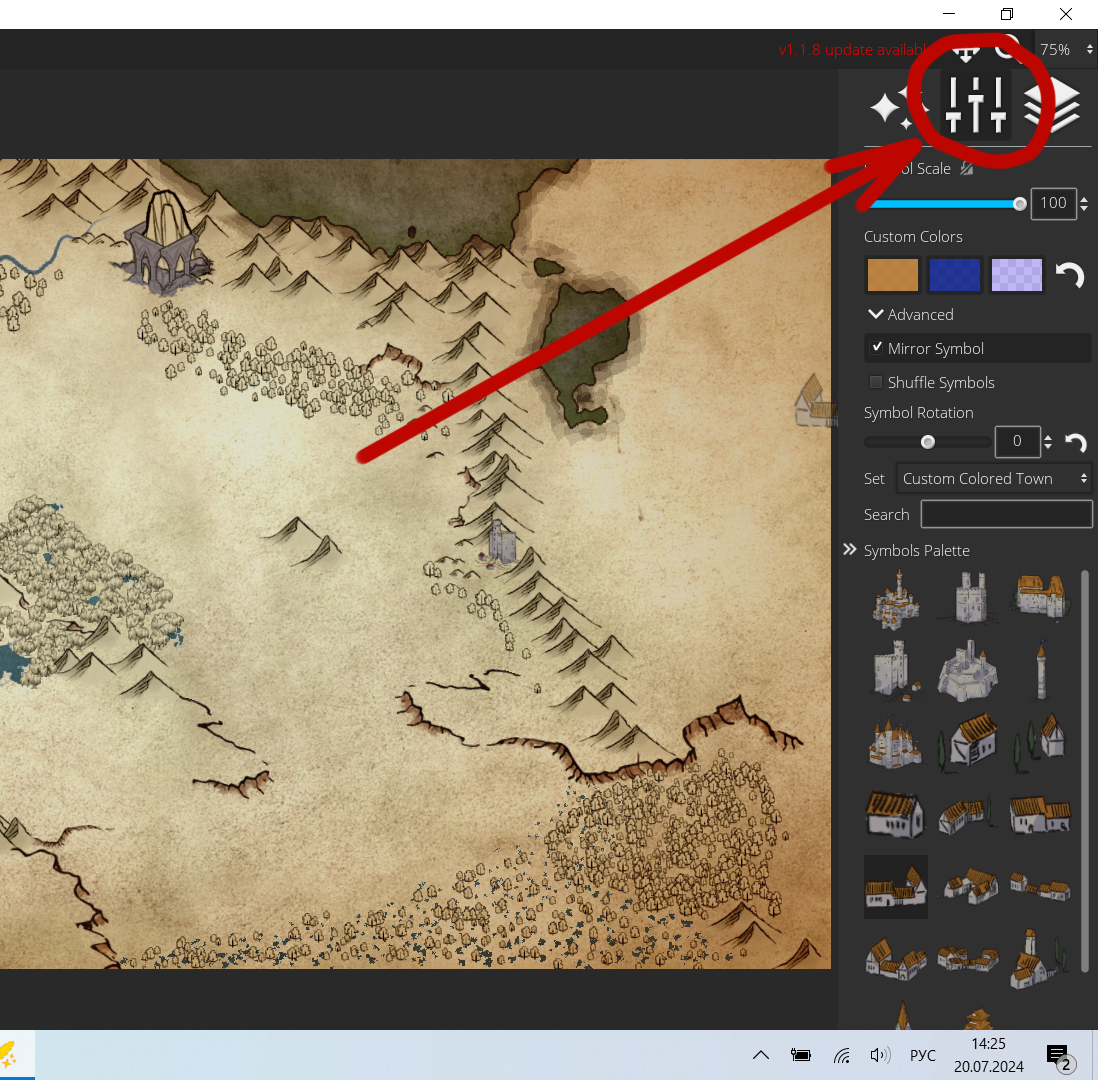Click the Symbol Scale stepper arrows
The height and width of the screenshot is (1080, 1098).
click(x=1084, y=204)
